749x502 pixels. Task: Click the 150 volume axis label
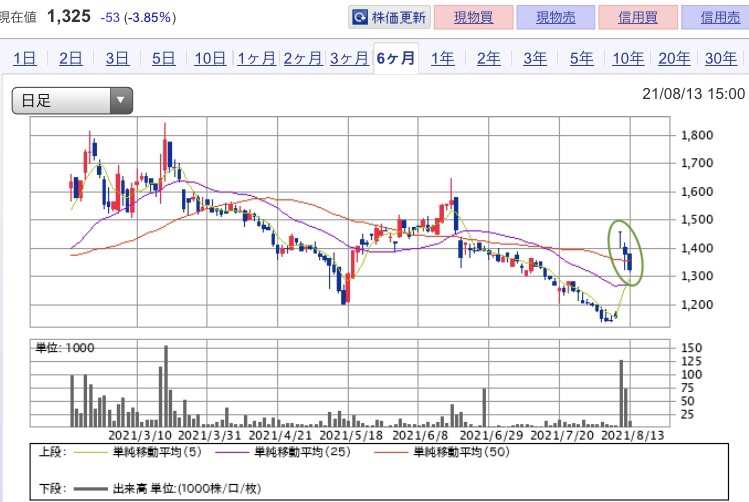[x=691, y=348]
